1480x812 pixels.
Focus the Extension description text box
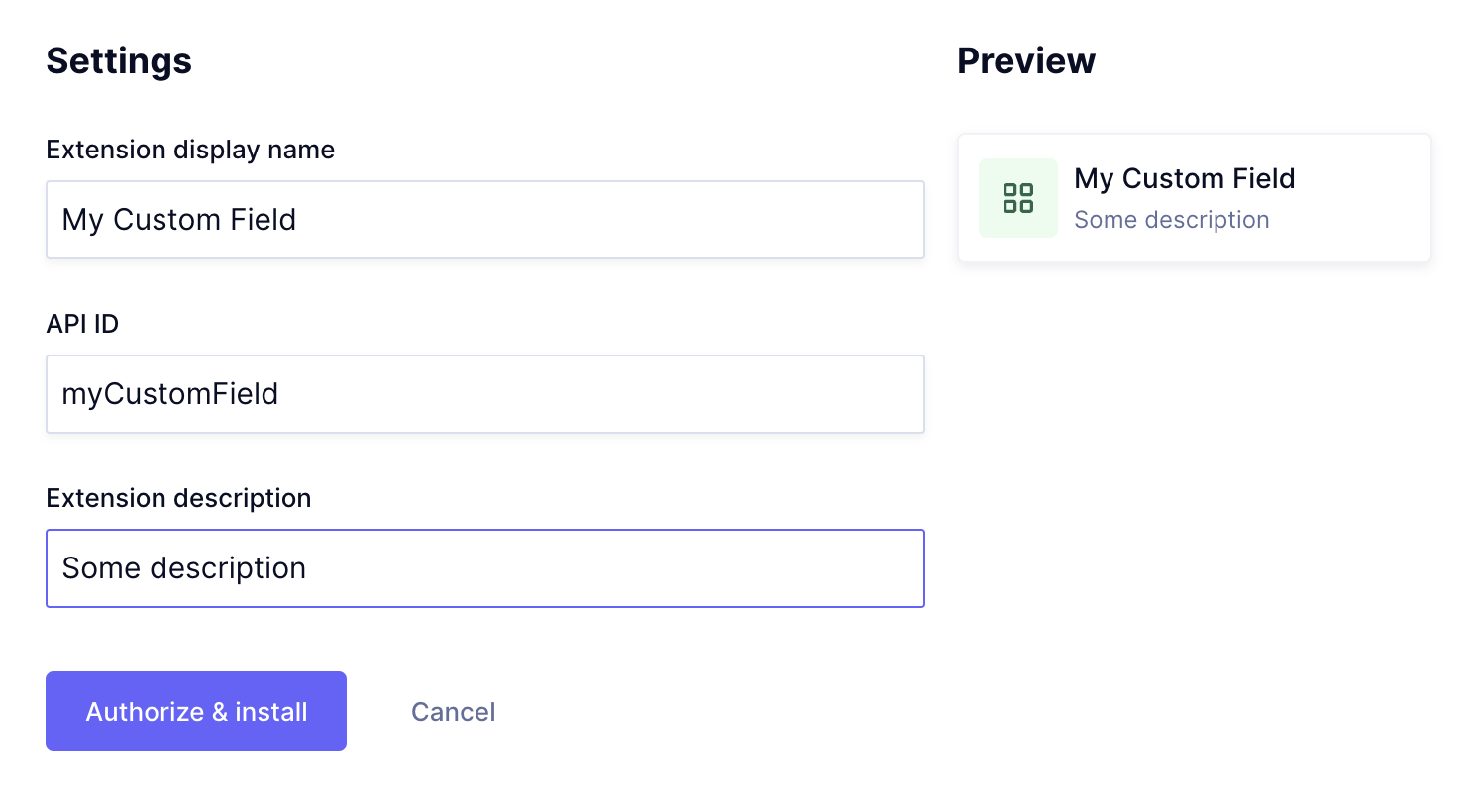[x=484, y=568]
